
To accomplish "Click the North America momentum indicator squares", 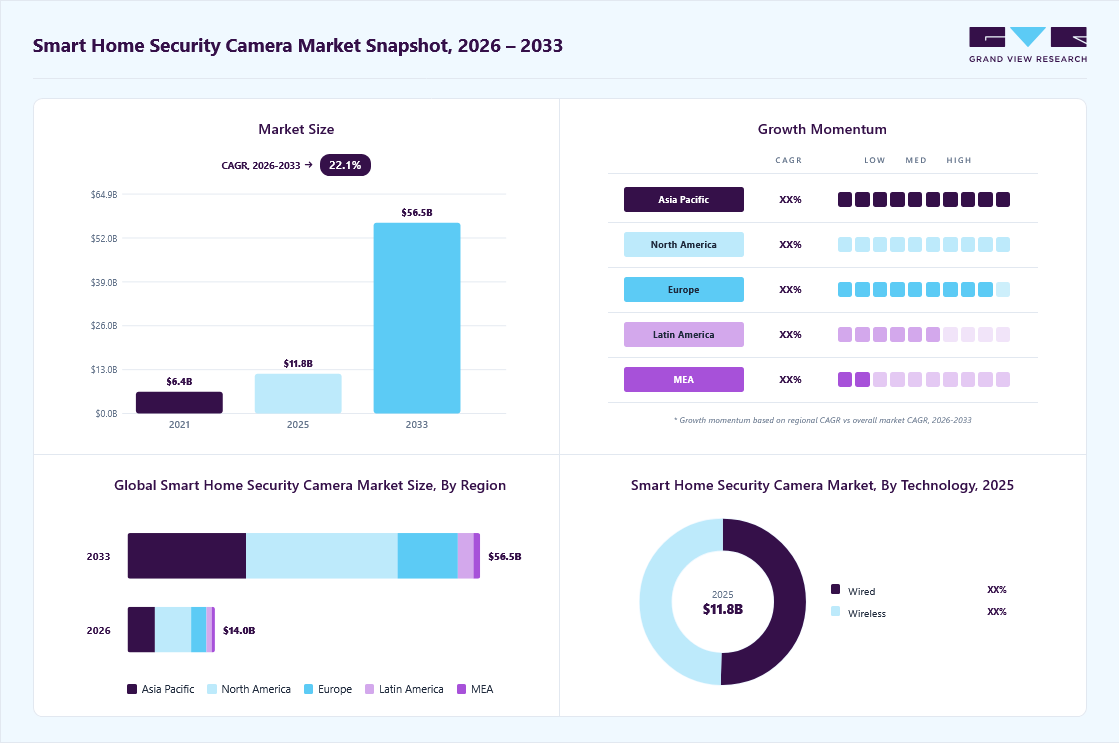I will coord(924,244).
